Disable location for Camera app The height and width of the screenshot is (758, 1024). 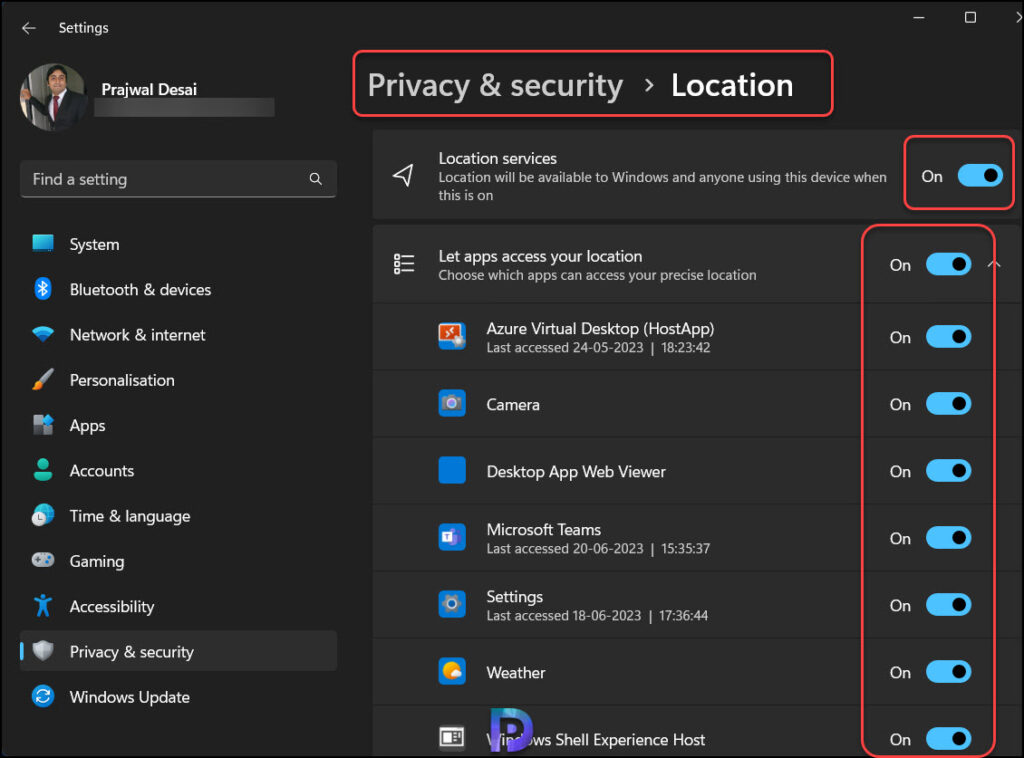click(948, 404)
